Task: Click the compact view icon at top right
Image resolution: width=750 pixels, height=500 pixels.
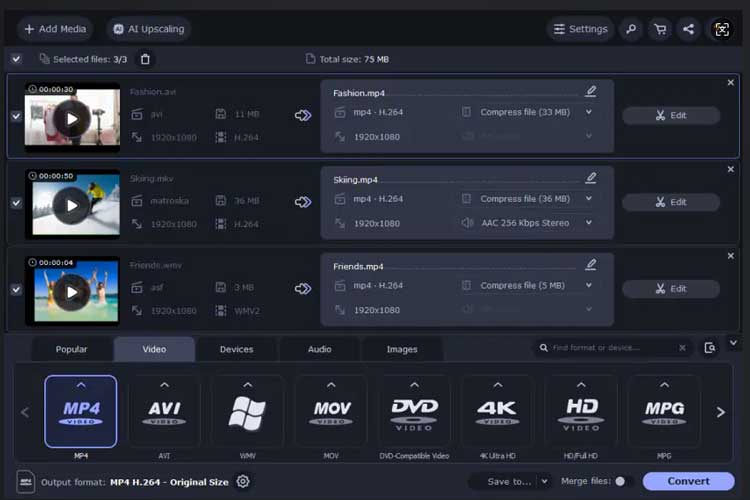Action: point(722,29)
